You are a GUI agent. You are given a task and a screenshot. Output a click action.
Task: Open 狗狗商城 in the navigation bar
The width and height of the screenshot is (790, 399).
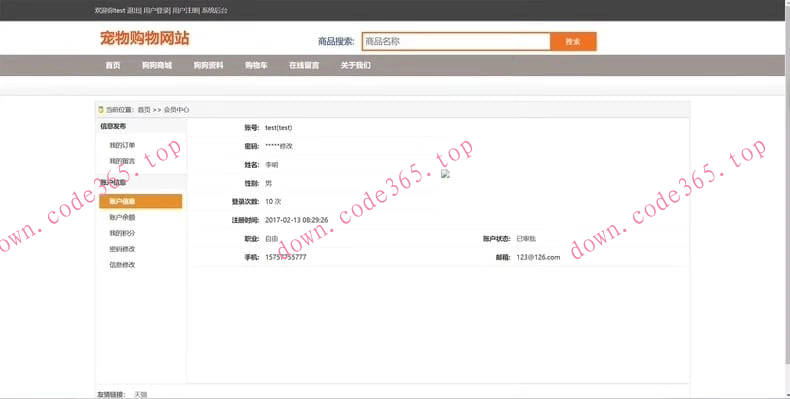click(157, 65)
